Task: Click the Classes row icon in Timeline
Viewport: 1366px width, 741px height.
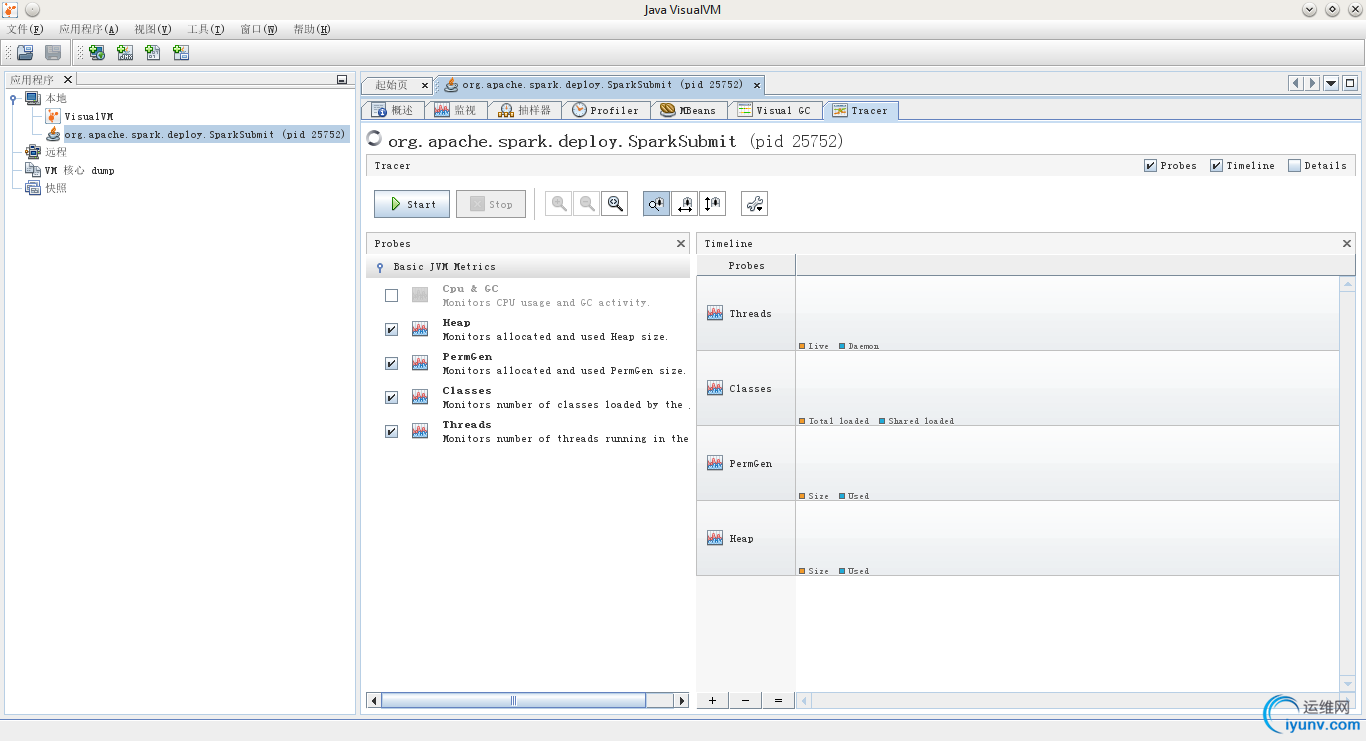Action: [714, 388]
